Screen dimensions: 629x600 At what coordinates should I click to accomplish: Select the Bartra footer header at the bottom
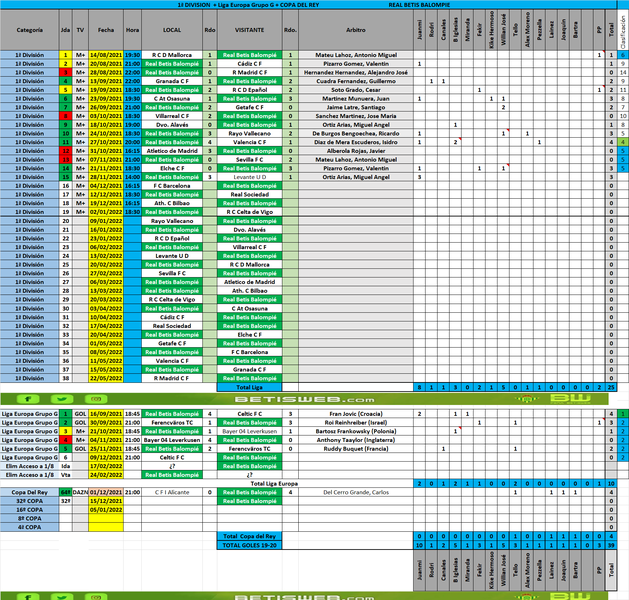[575, 570]
